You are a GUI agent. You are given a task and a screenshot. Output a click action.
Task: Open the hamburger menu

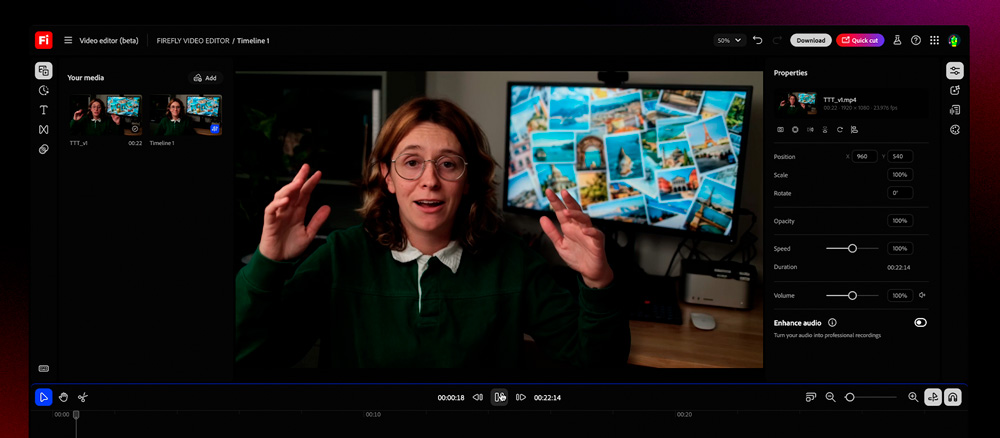68,40
